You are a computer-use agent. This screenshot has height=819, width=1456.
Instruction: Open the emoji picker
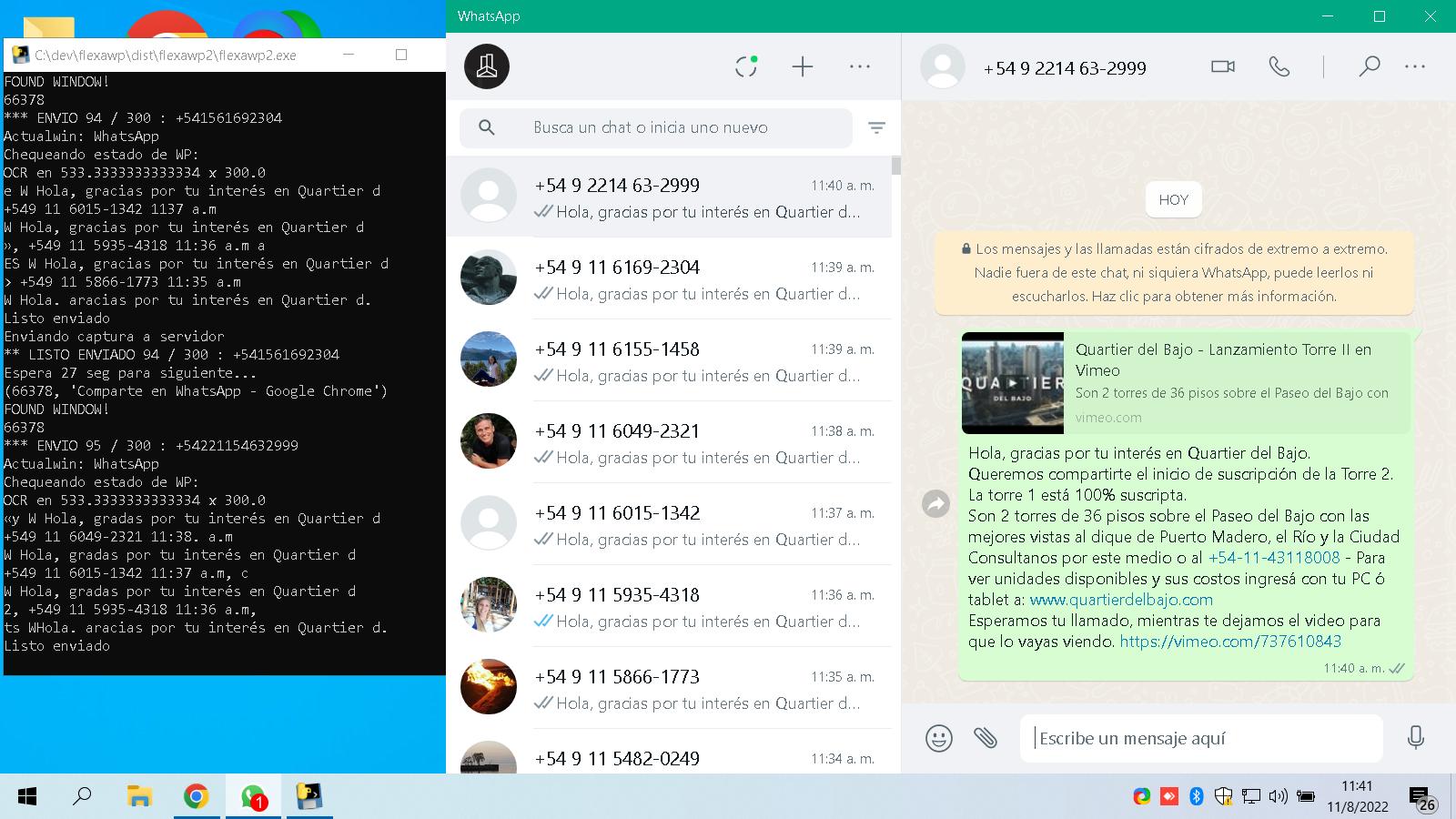[939, 738]
